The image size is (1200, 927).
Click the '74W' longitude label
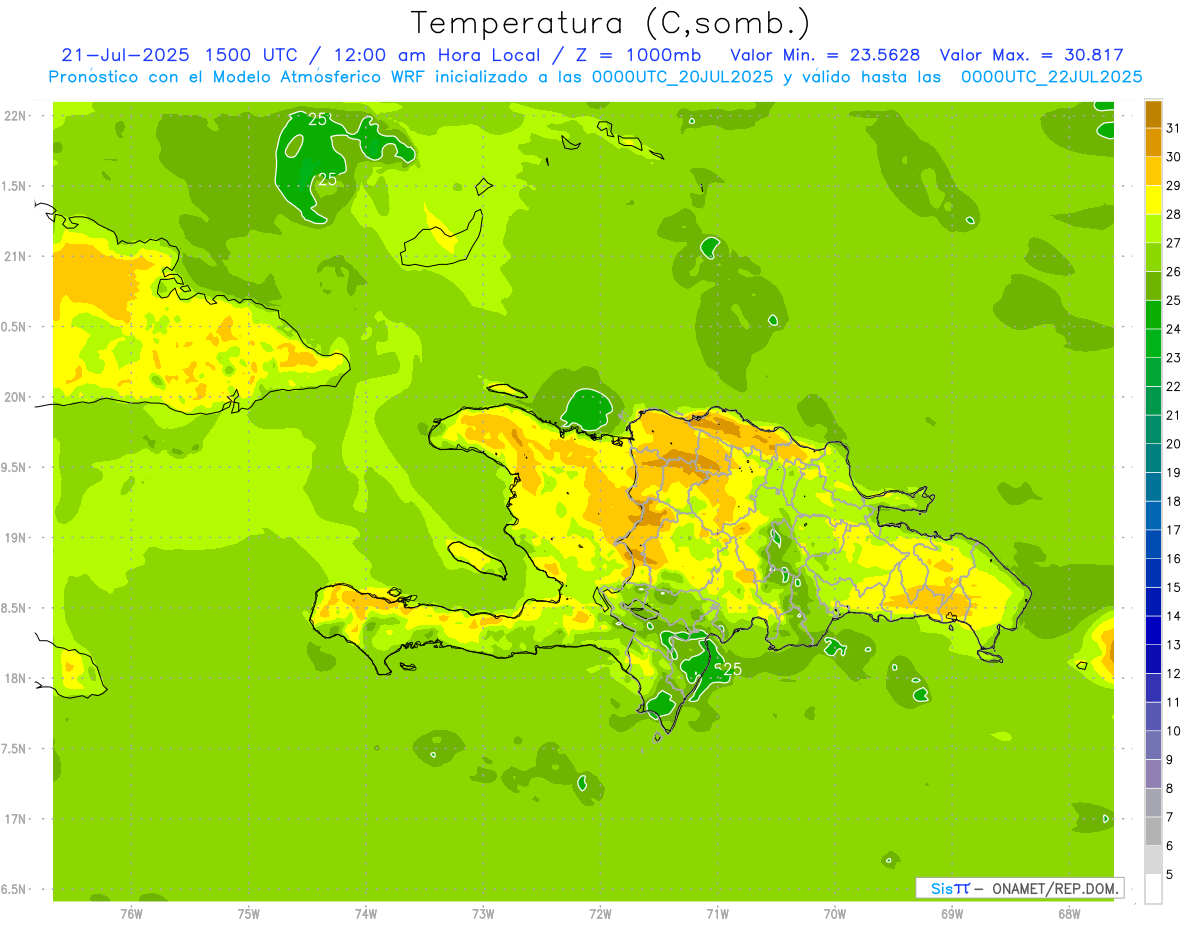coord(366,913)
